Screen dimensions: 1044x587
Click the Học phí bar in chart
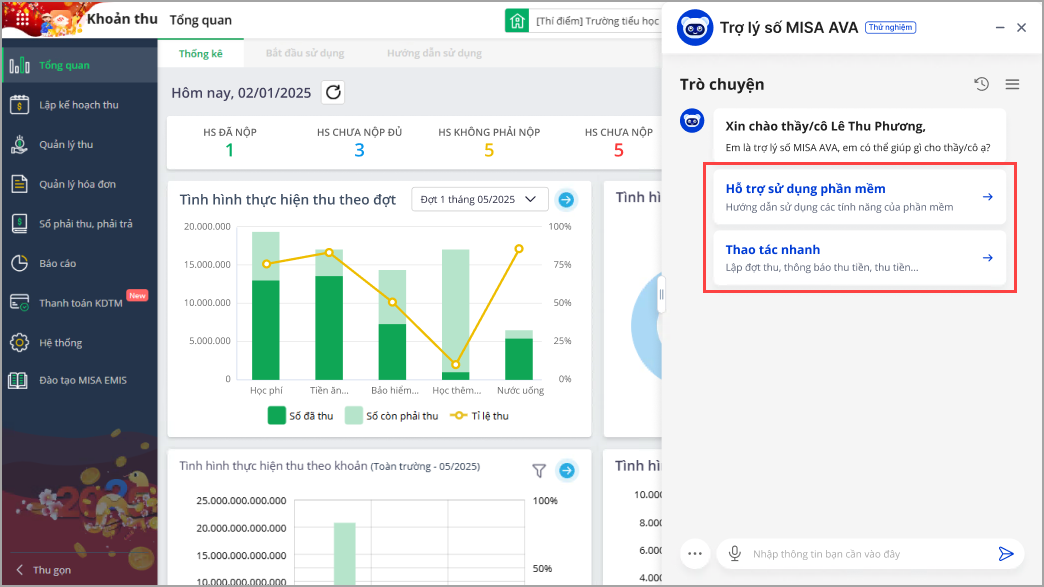pyautogui.click(x=266, y=306)
